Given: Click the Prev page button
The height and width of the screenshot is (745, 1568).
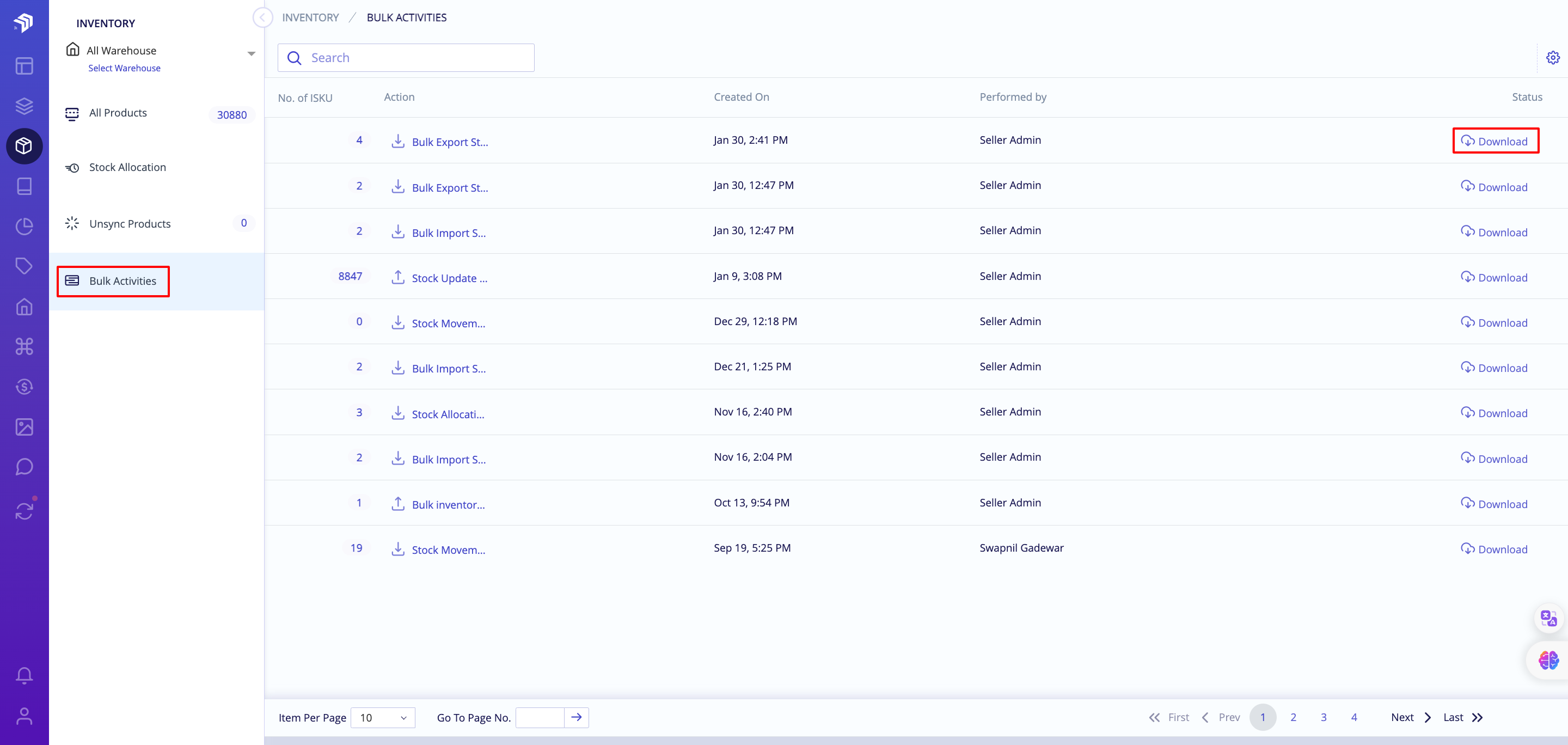Looking at the screenshot, I should coord(1221,717).
